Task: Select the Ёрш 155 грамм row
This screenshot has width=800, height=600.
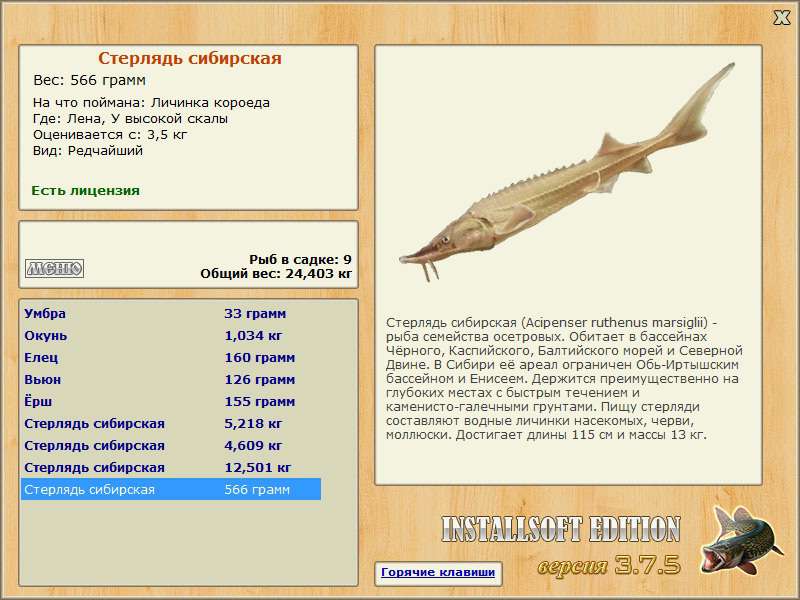Action: 171,401
